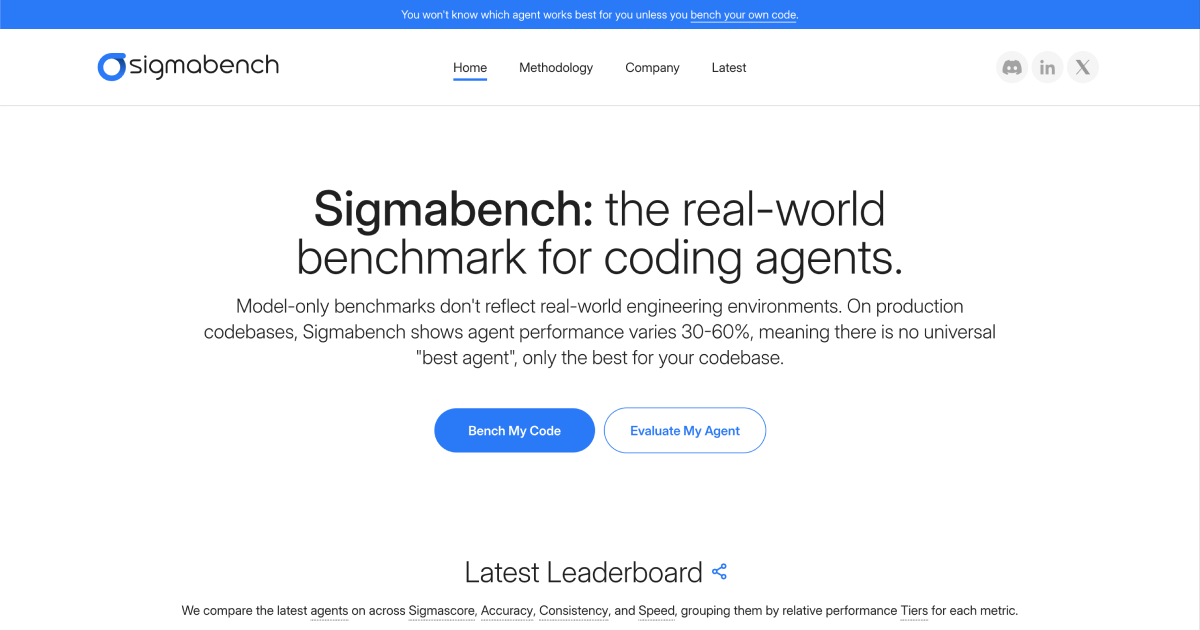Go to the Methodology page
The image size is (1200, 630).
point(556,68)
